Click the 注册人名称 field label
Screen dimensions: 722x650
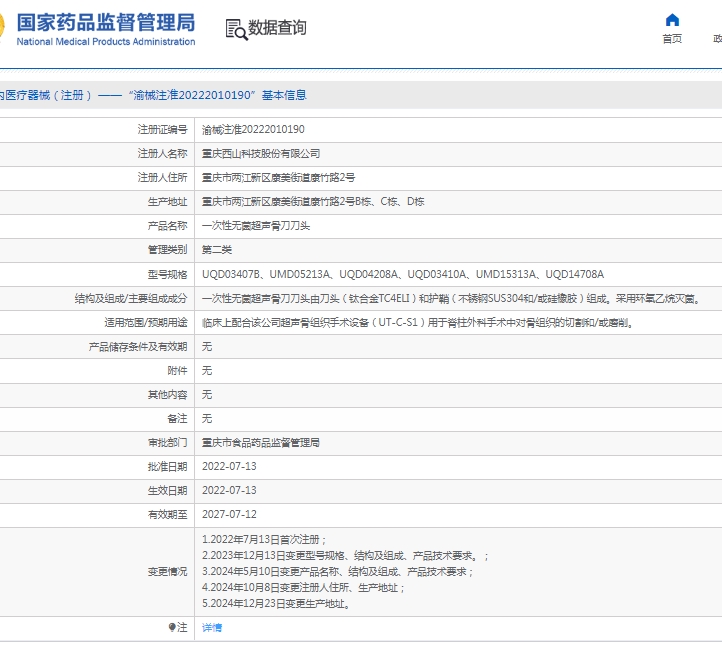(x=163, y=153)
